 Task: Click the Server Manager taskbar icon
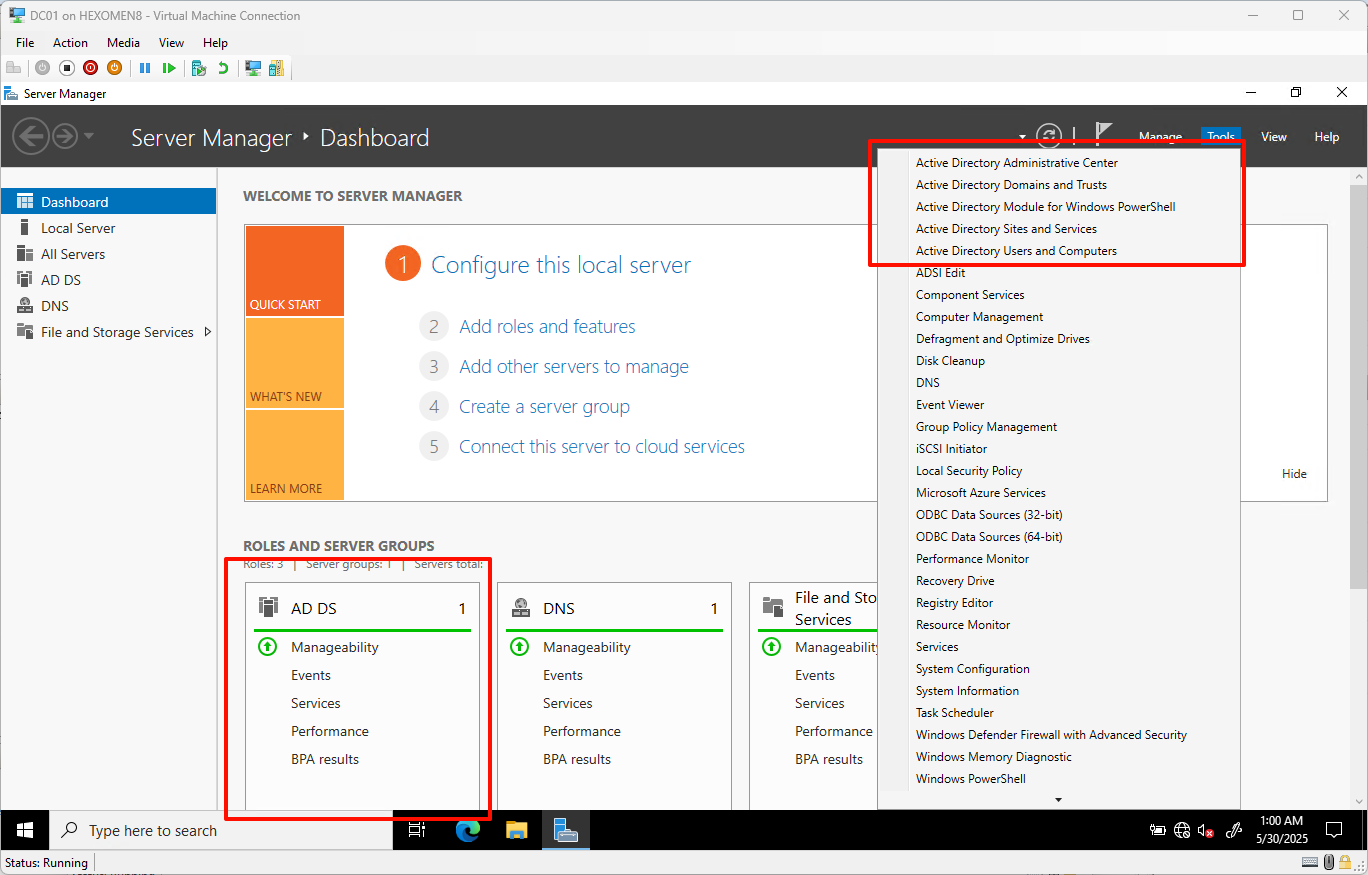point(566,830)
